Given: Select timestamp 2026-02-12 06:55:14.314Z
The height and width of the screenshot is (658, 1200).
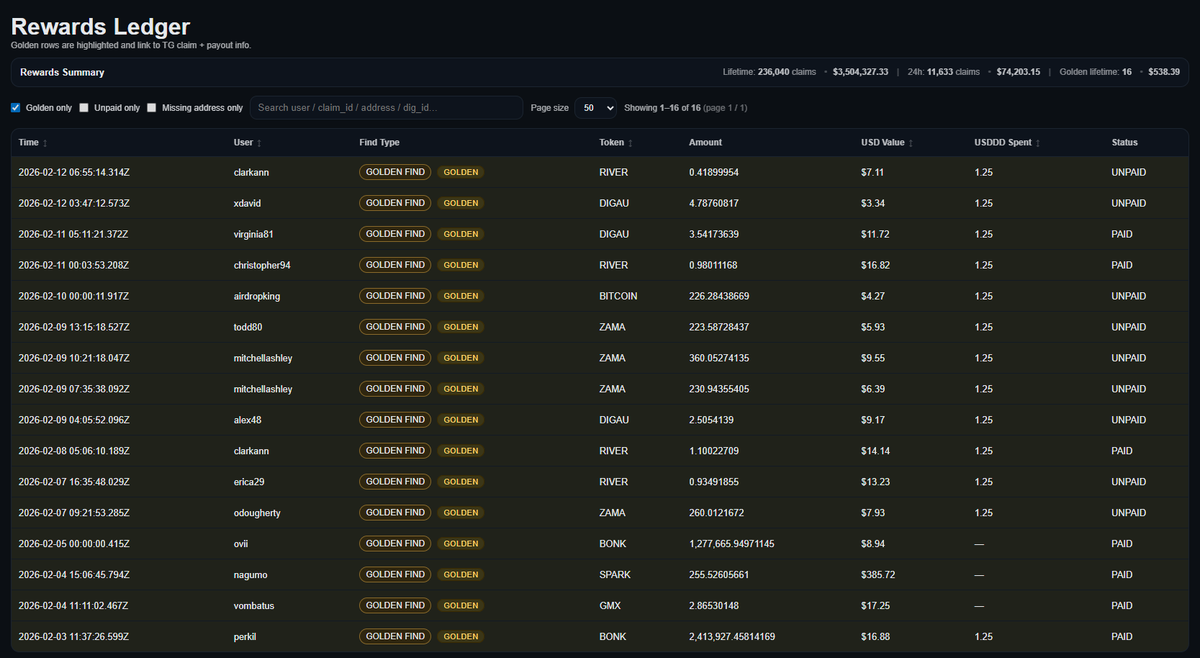Looking at the screenshot, I should [73, 172].
